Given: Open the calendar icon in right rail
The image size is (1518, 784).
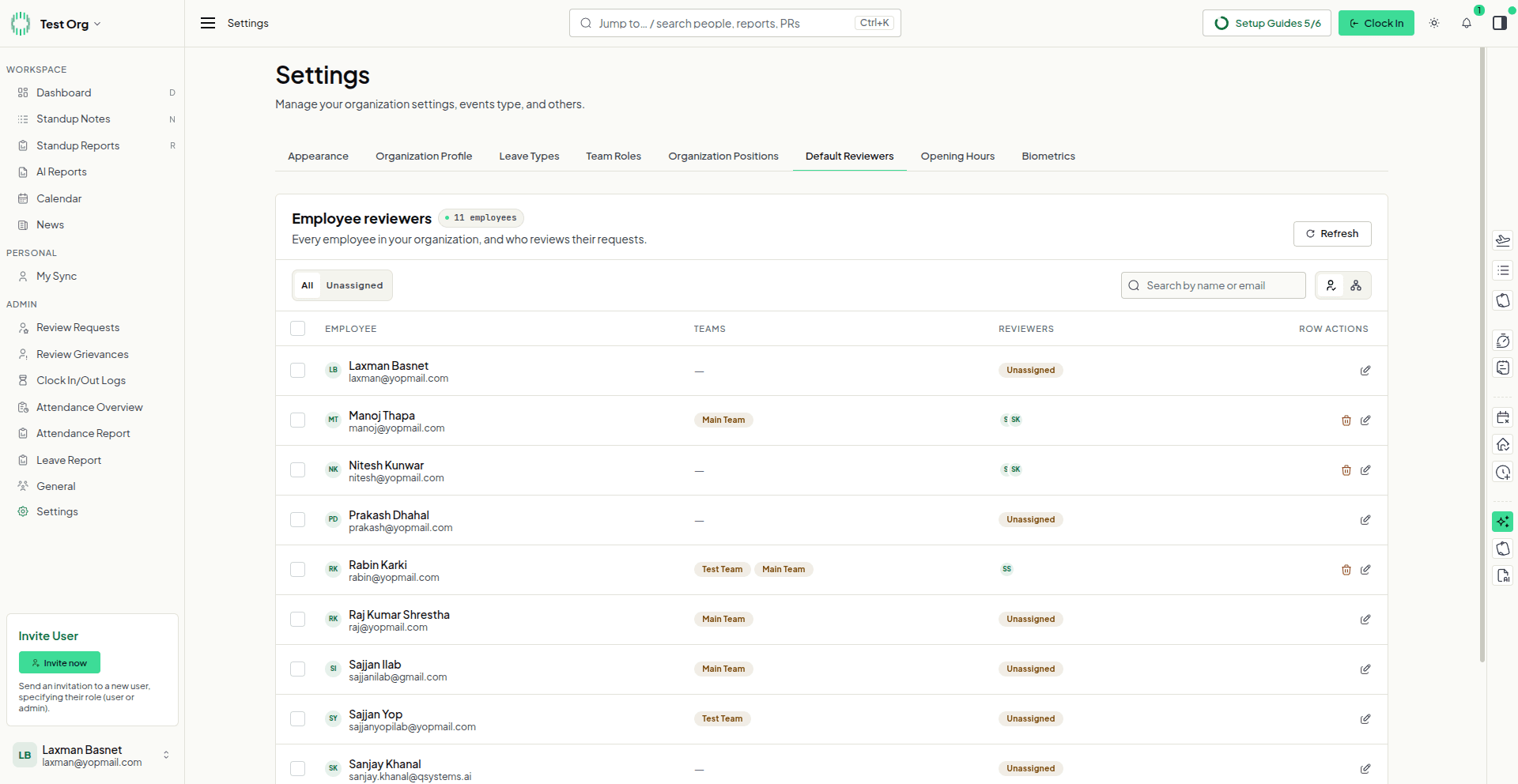Looking at the screenshot, I should click(x=1503, y=417).
